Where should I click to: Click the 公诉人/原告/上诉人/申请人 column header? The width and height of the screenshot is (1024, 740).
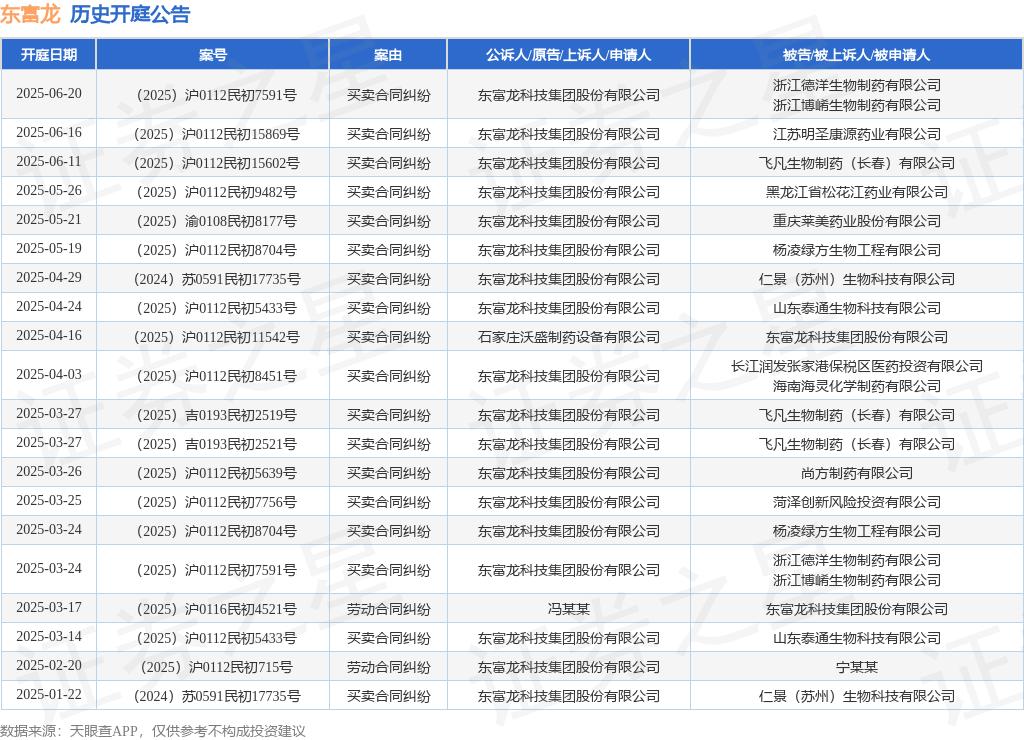(568, 55)
